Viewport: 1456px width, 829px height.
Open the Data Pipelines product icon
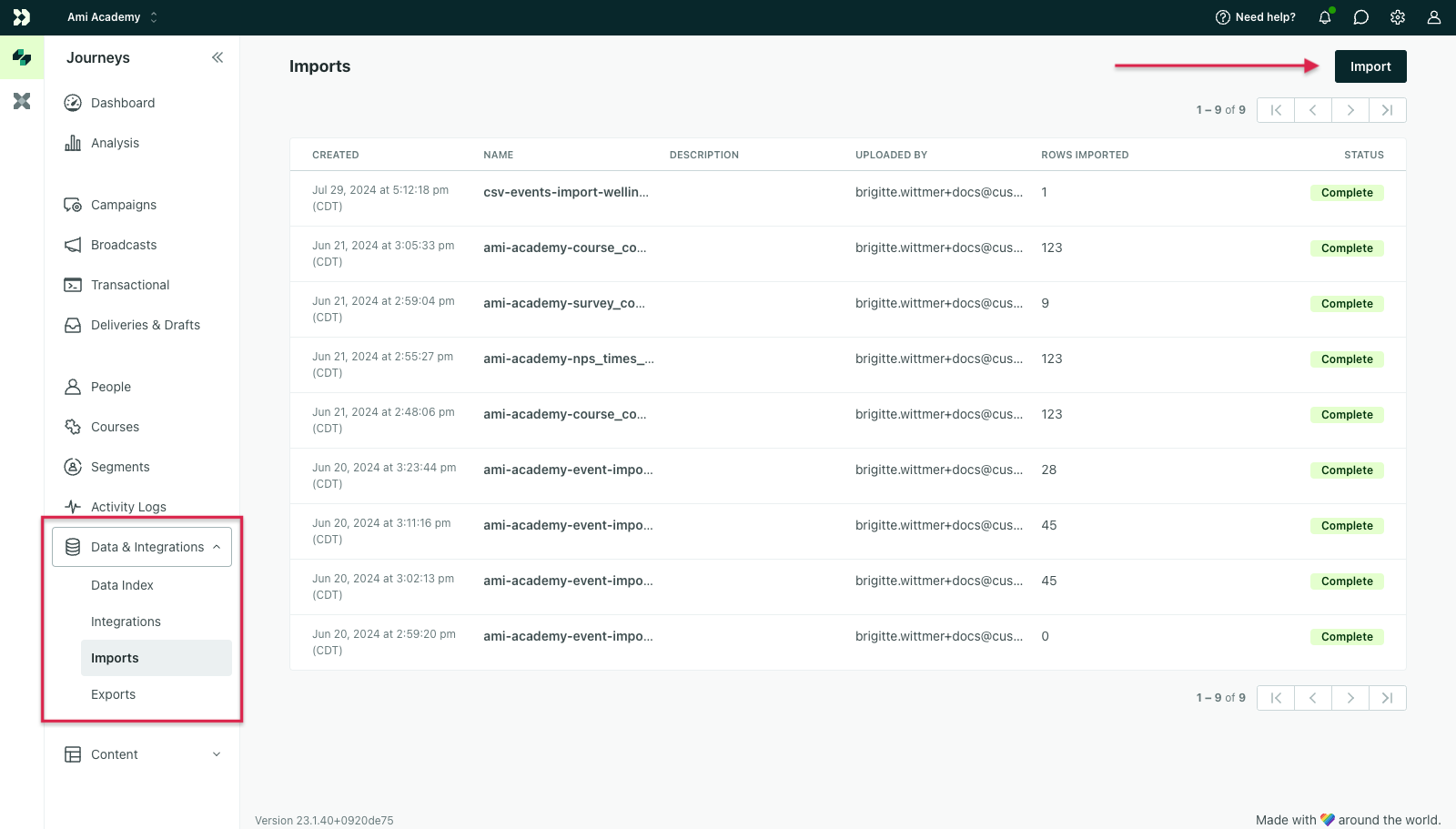click(22, 101)
